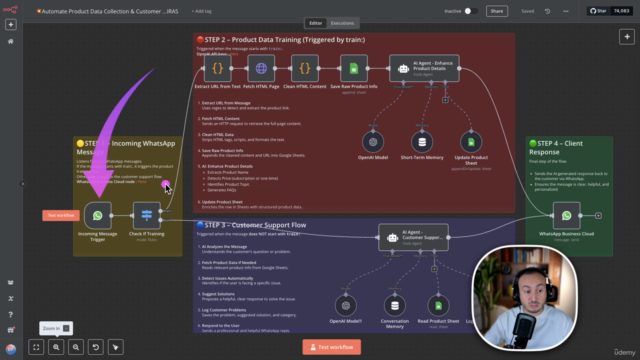The image size is (640, 360).
Task: Open the Incoming Message Trigger WhatsApp node
Action: pyautogui.click(x=98, y=216)
